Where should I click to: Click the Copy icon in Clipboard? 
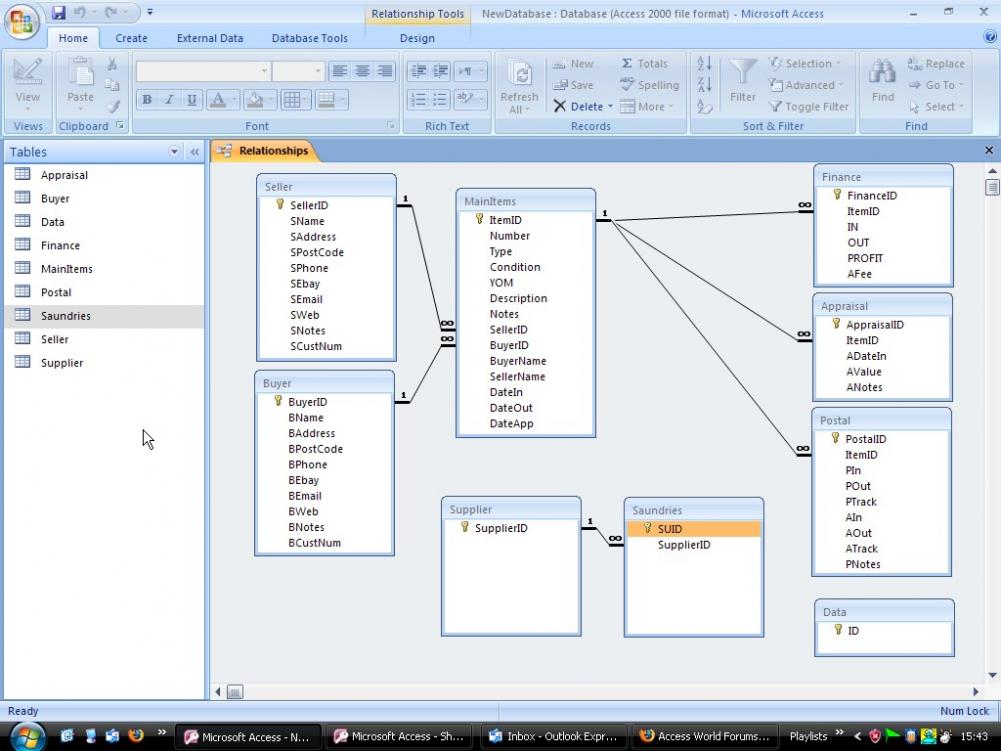[x=112, y=85]
